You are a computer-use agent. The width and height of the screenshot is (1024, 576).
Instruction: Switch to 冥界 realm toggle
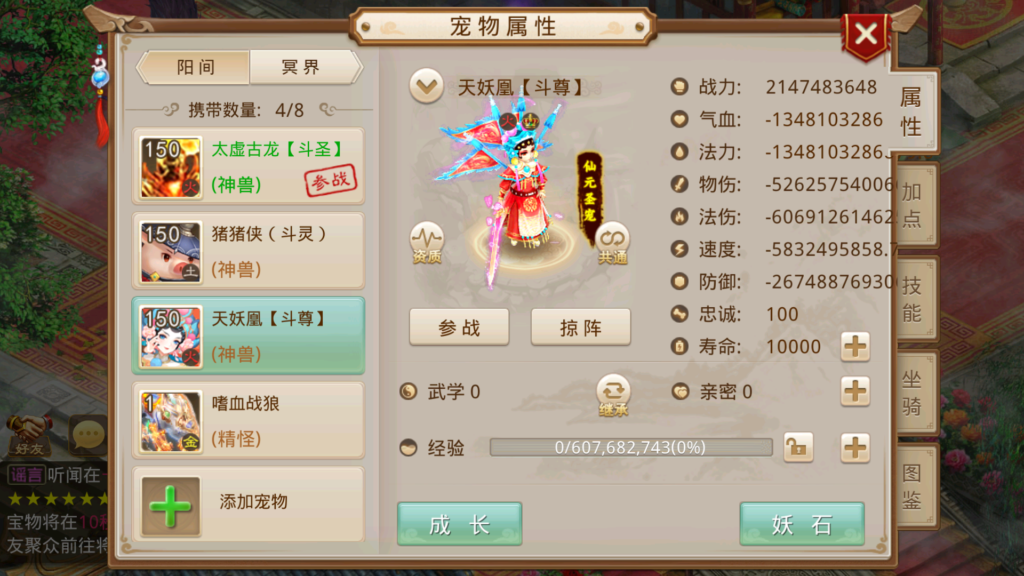[x=304, y=67]
